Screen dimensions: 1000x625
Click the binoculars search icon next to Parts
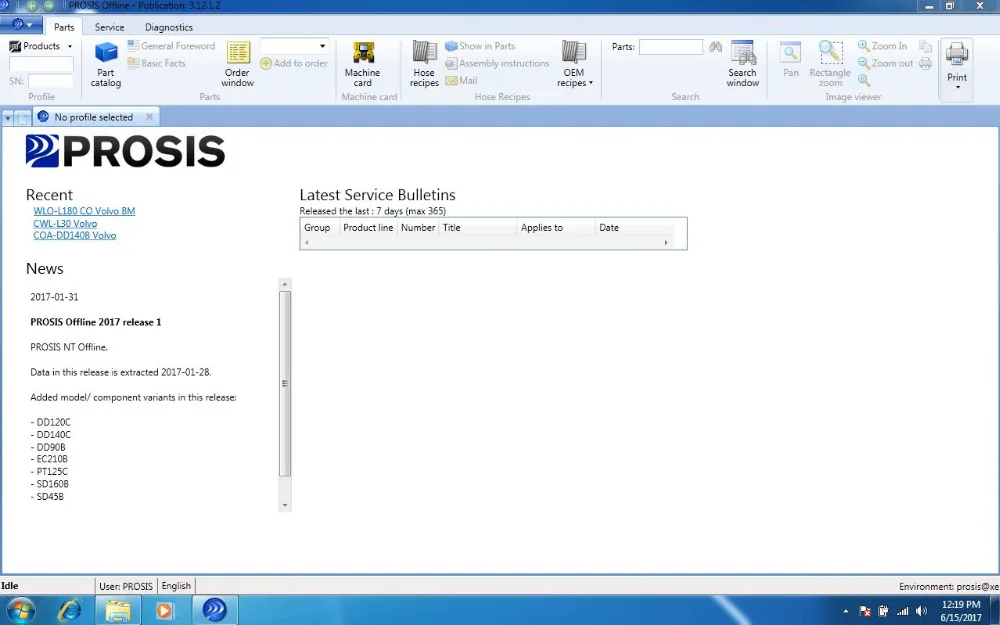[x=716, y=47]
